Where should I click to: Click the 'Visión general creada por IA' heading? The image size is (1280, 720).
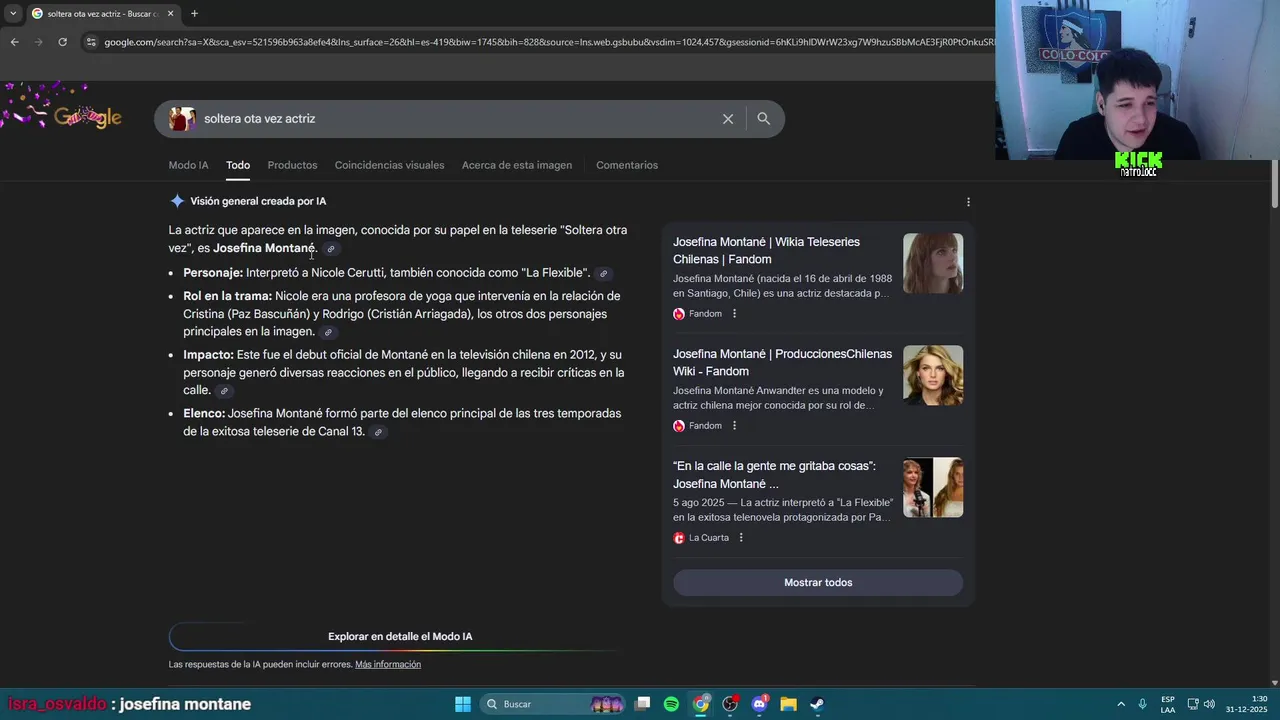(258, 201)
